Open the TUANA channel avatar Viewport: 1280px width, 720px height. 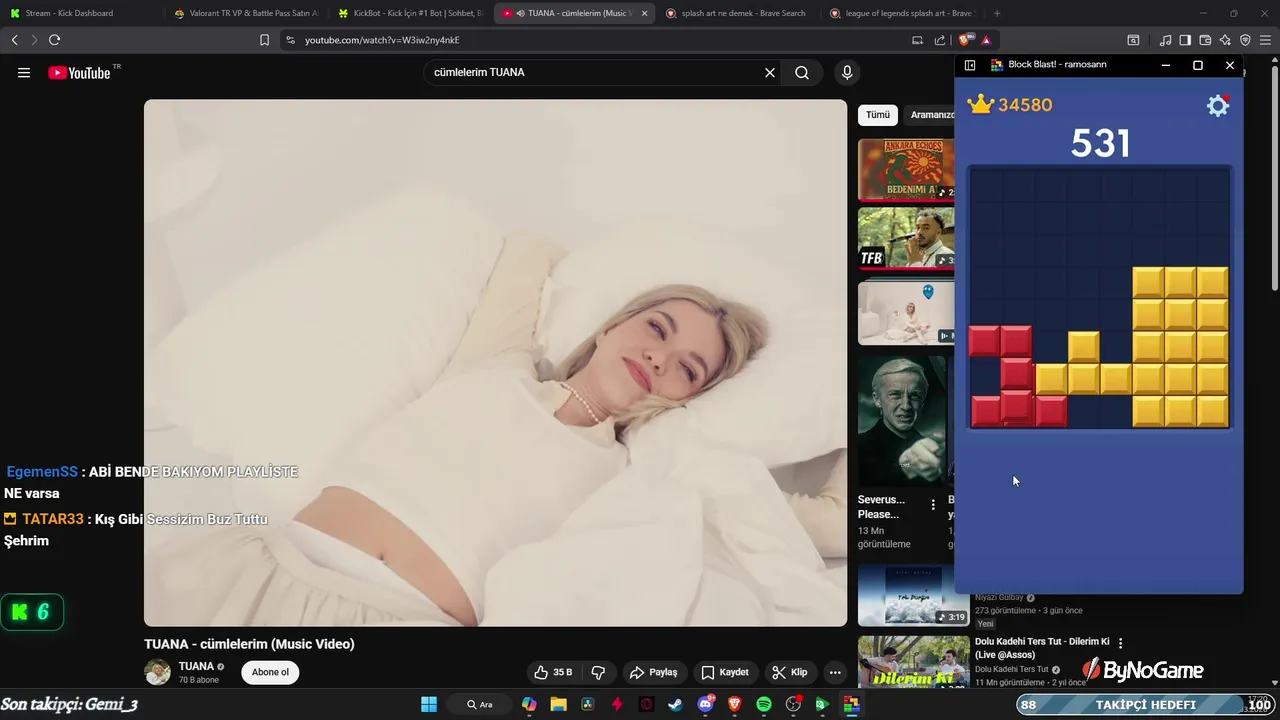point(158,672)
